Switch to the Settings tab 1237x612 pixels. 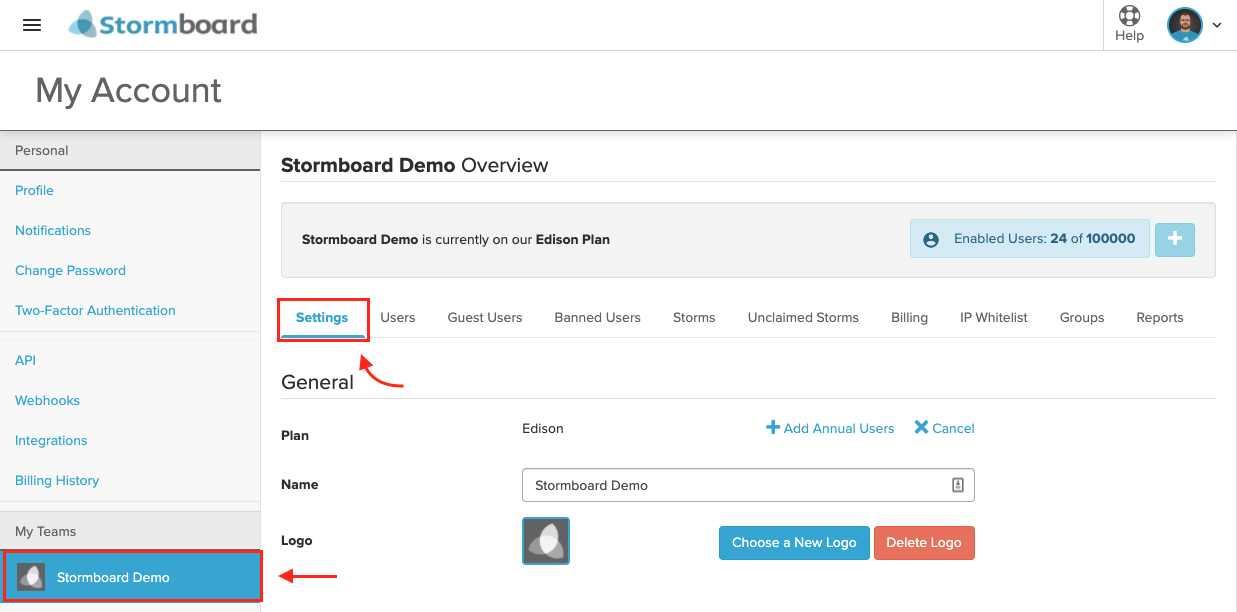(x=322, y=318)
